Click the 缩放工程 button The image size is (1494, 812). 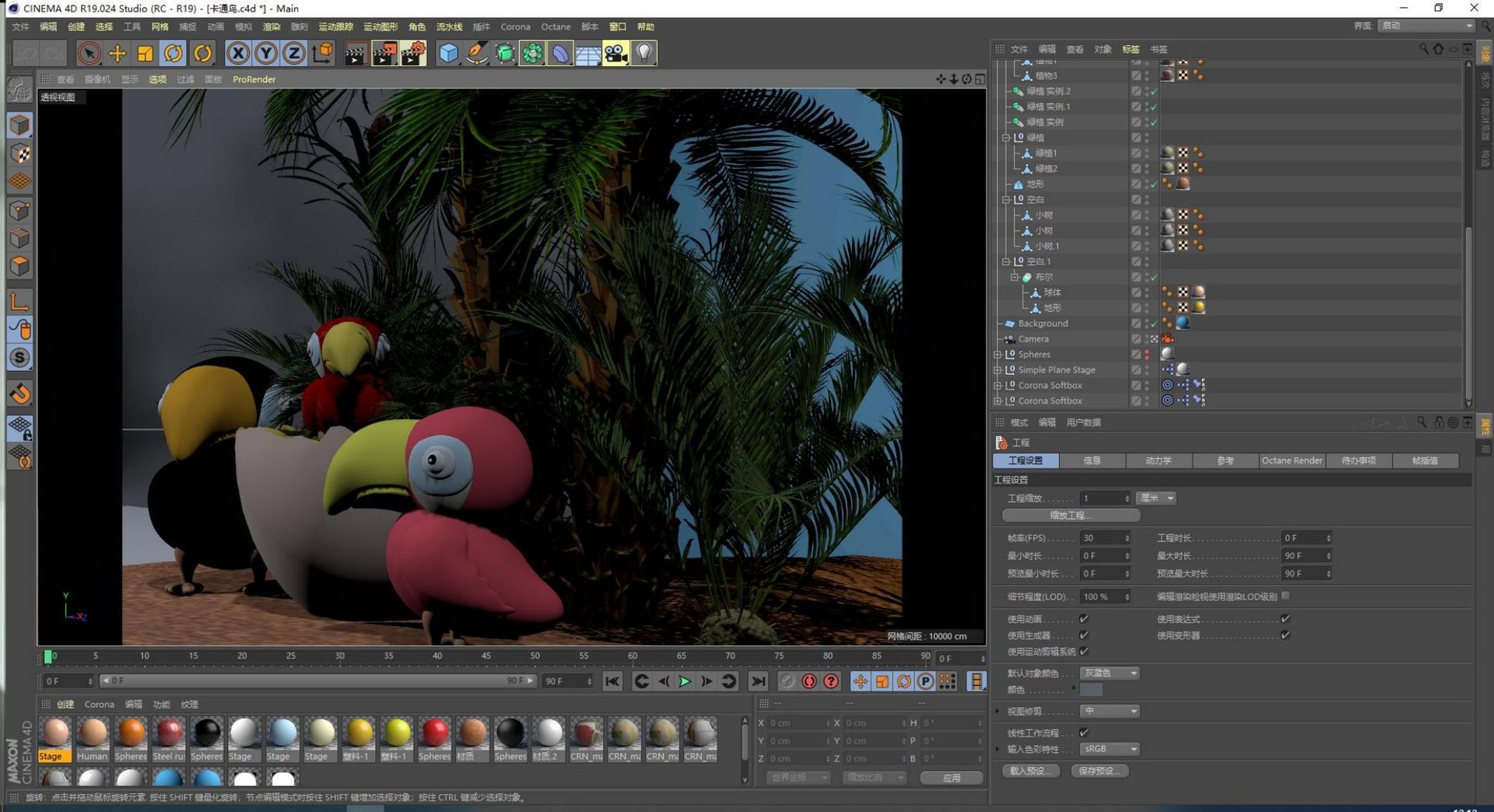point(1071,516)
